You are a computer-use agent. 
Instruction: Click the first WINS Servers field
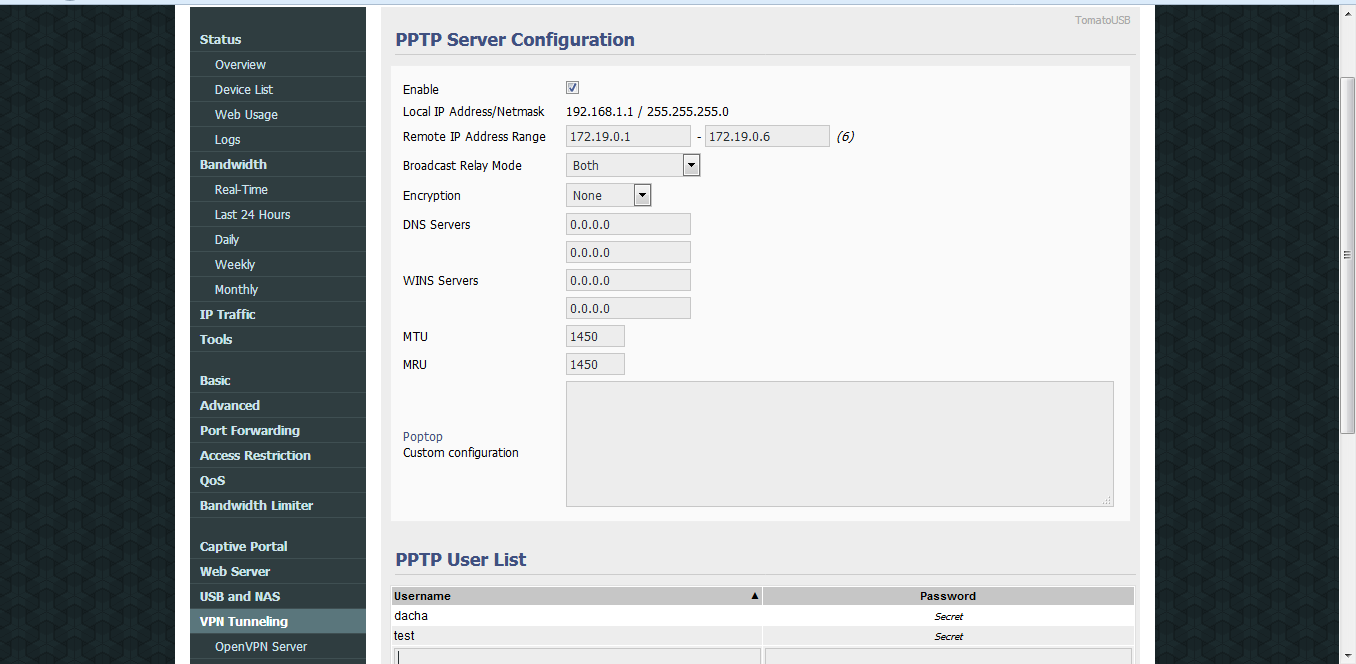pos(628,280)
